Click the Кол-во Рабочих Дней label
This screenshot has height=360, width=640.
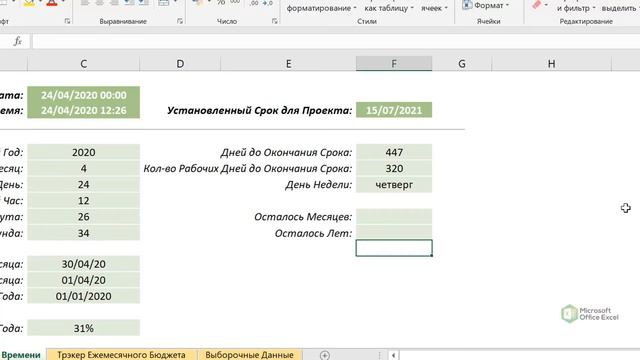coord(248,169)
